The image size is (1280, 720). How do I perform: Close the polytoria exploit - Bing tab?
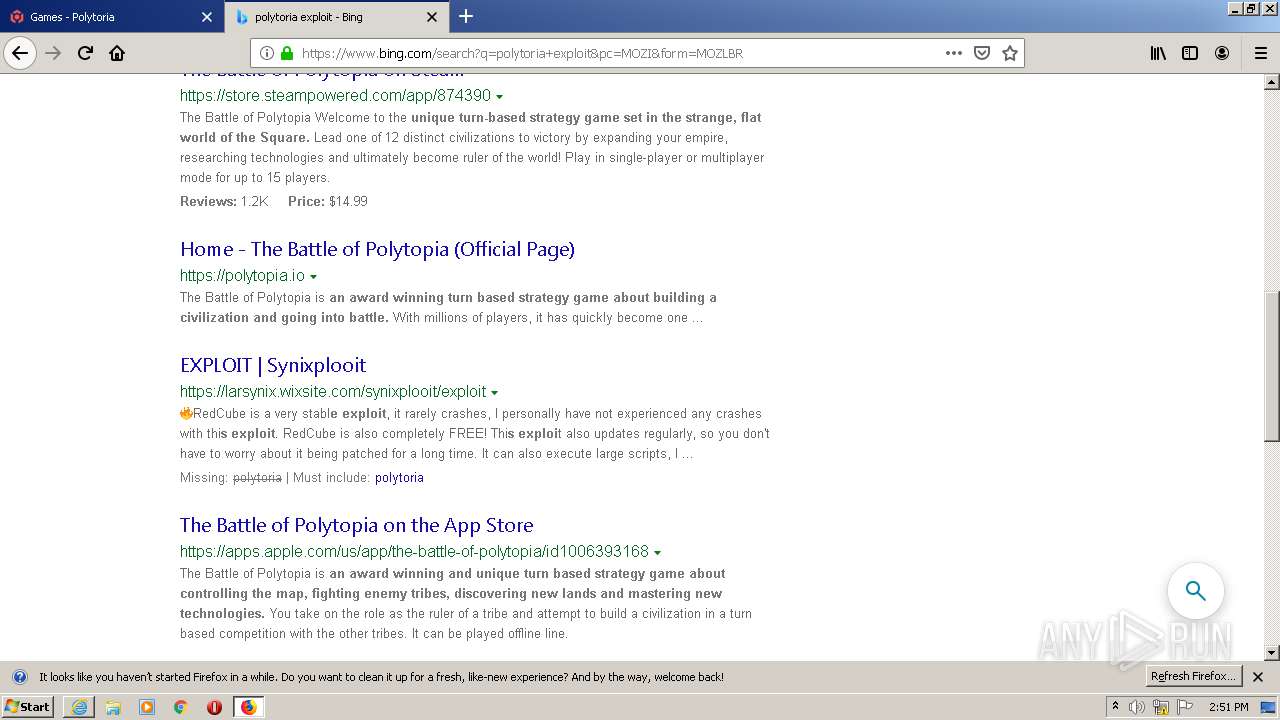(432, 17)
